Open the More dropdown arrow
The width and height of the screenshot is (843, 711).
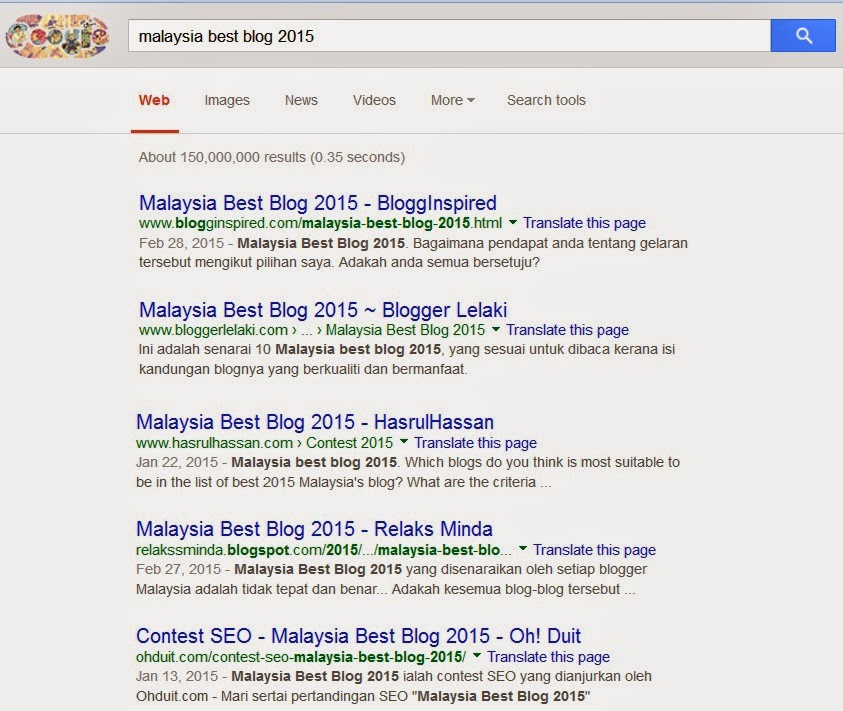click(x=470, y=100)
